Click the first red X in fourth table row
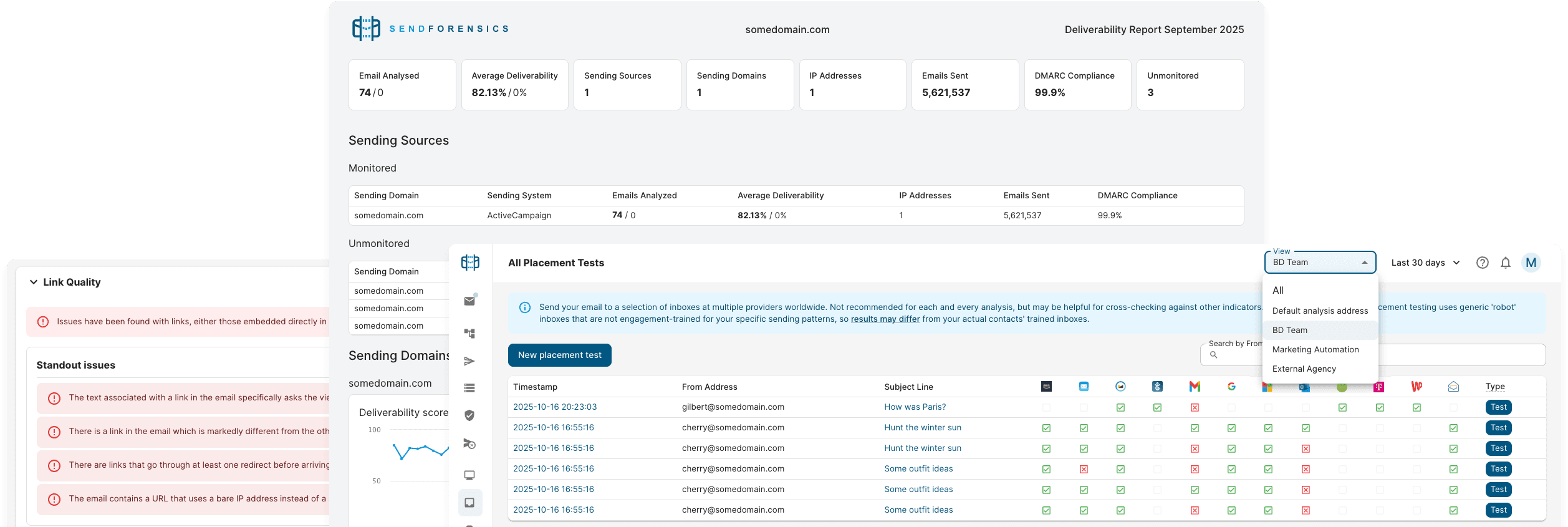The image size is (1568, 527). 1084,469
